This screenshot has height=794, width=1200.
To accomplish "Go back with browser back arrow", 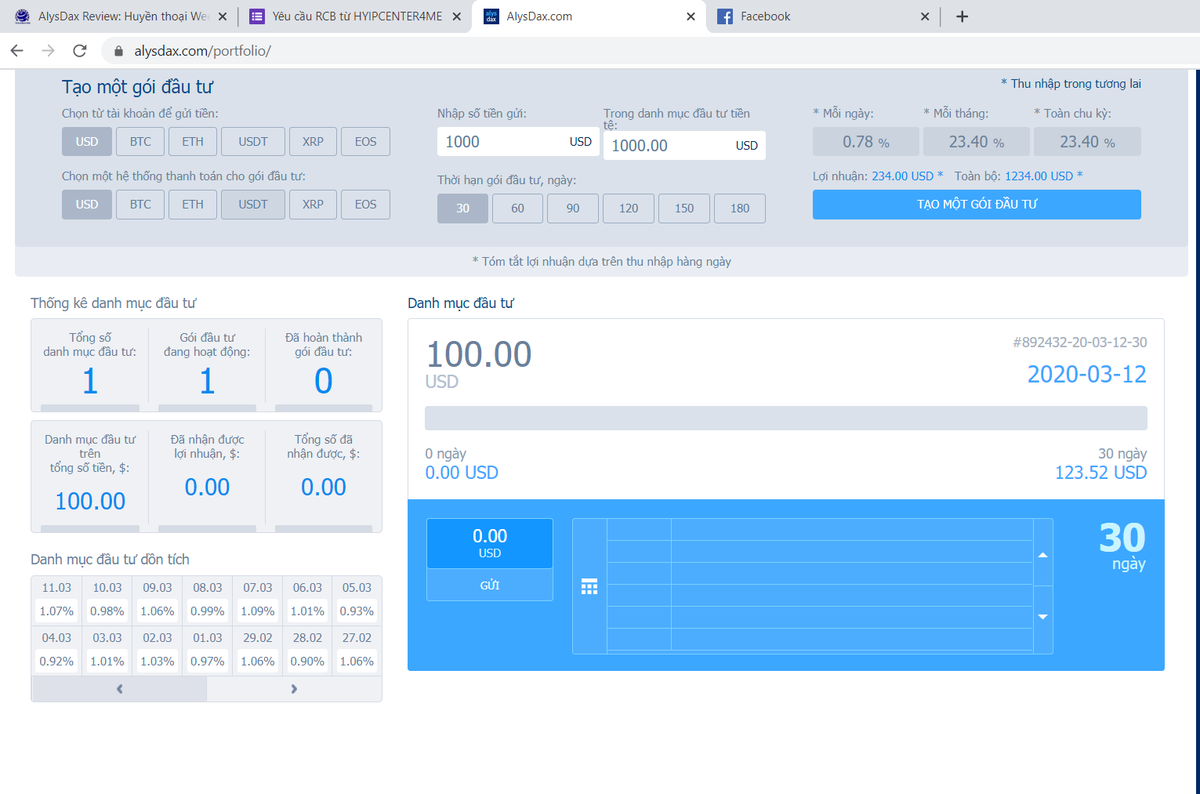I will point(17,50).
